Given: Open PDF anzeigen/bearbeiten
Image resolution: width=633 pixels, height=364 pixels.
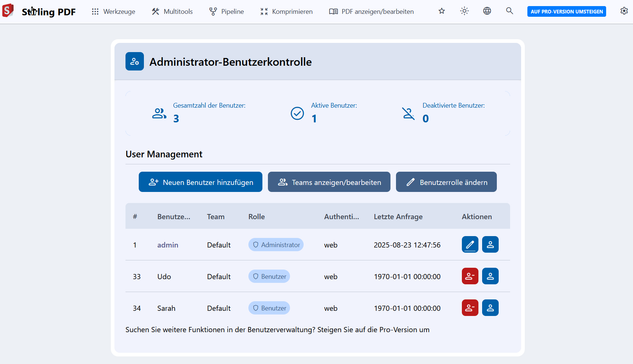Looking at the screenshot, I should (371, 12).
